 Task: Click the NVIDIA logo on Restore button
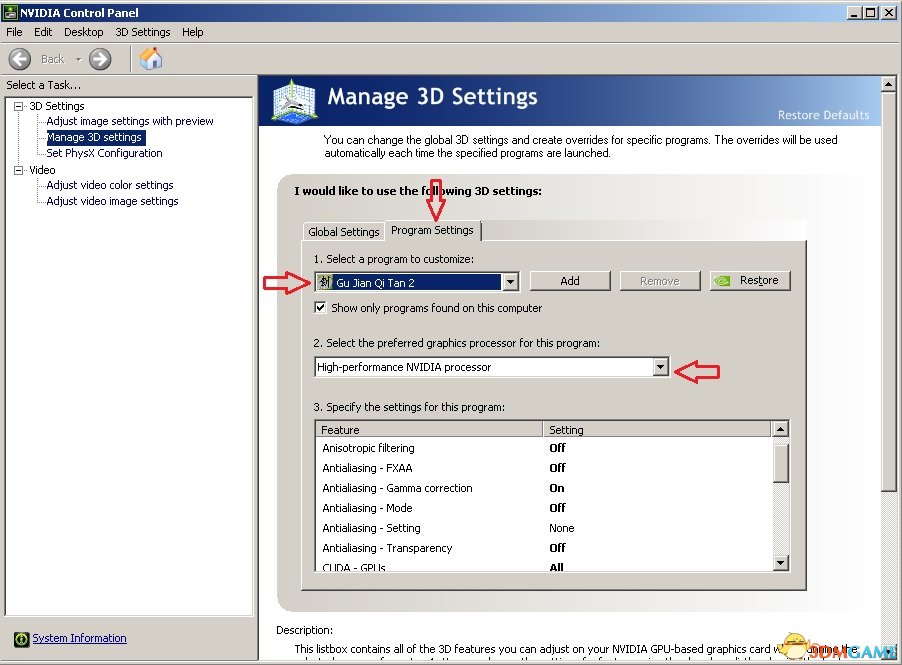[x=725, y=281]
